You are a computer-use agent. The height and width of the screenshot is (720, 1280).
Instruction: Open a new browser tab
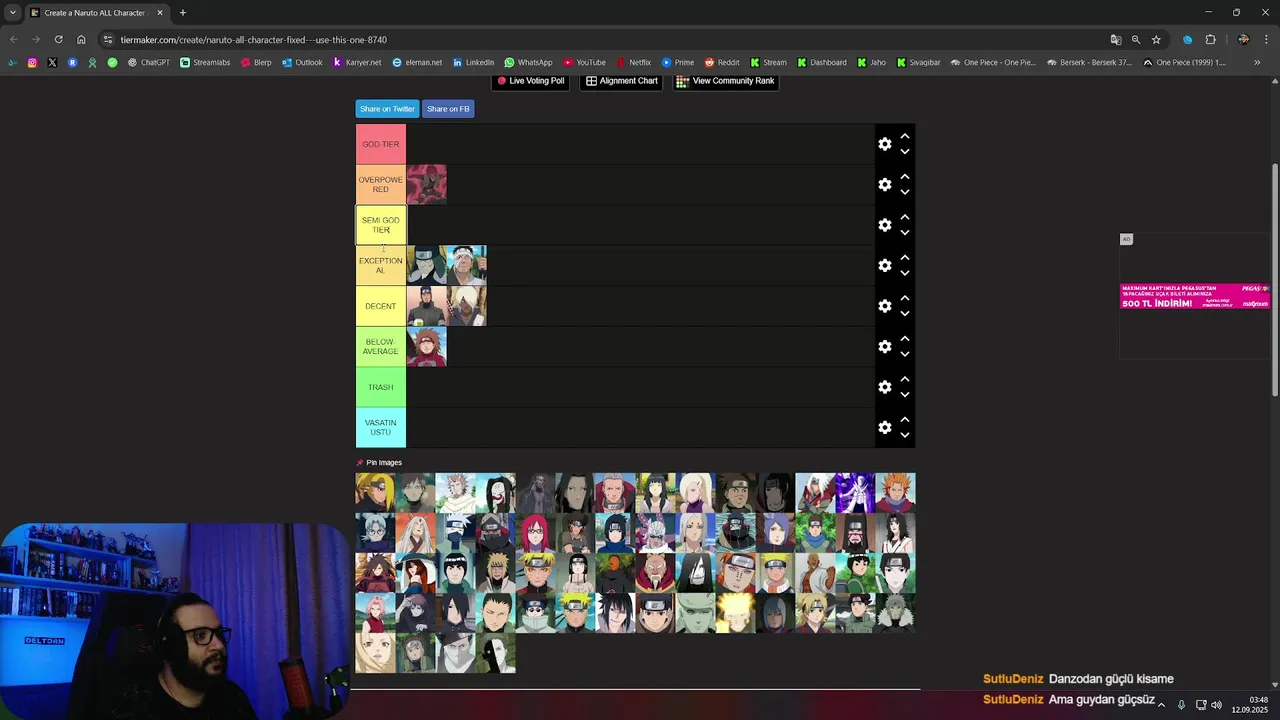(182, 13)
